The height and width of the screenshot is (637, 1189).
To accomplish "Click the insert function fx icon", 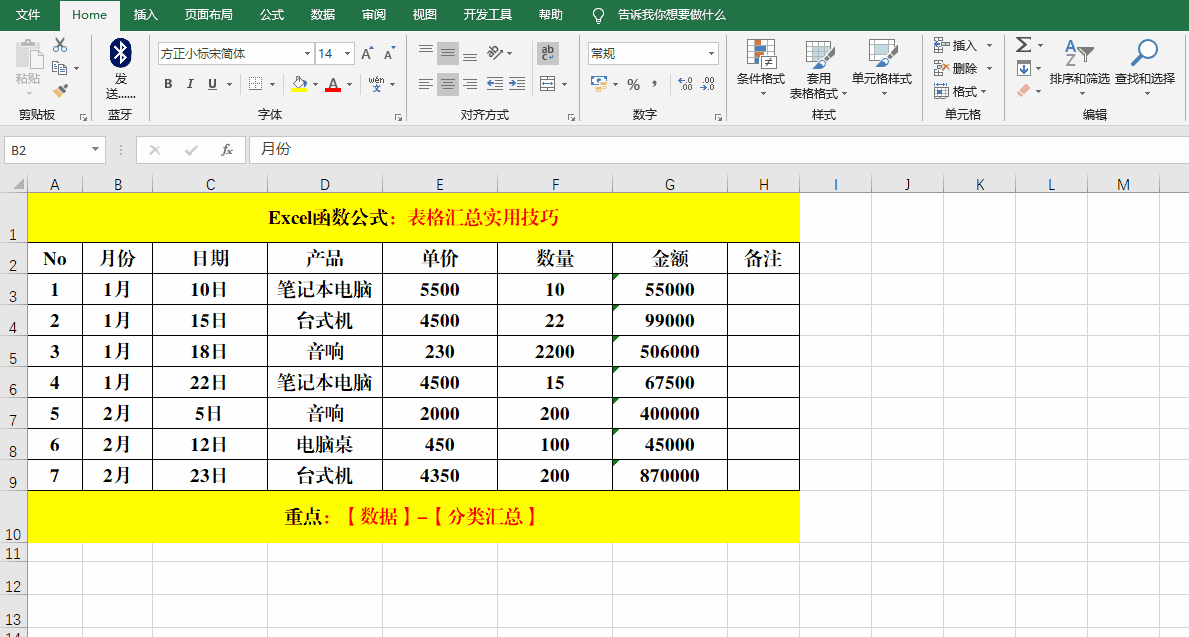I will [227, 150].
